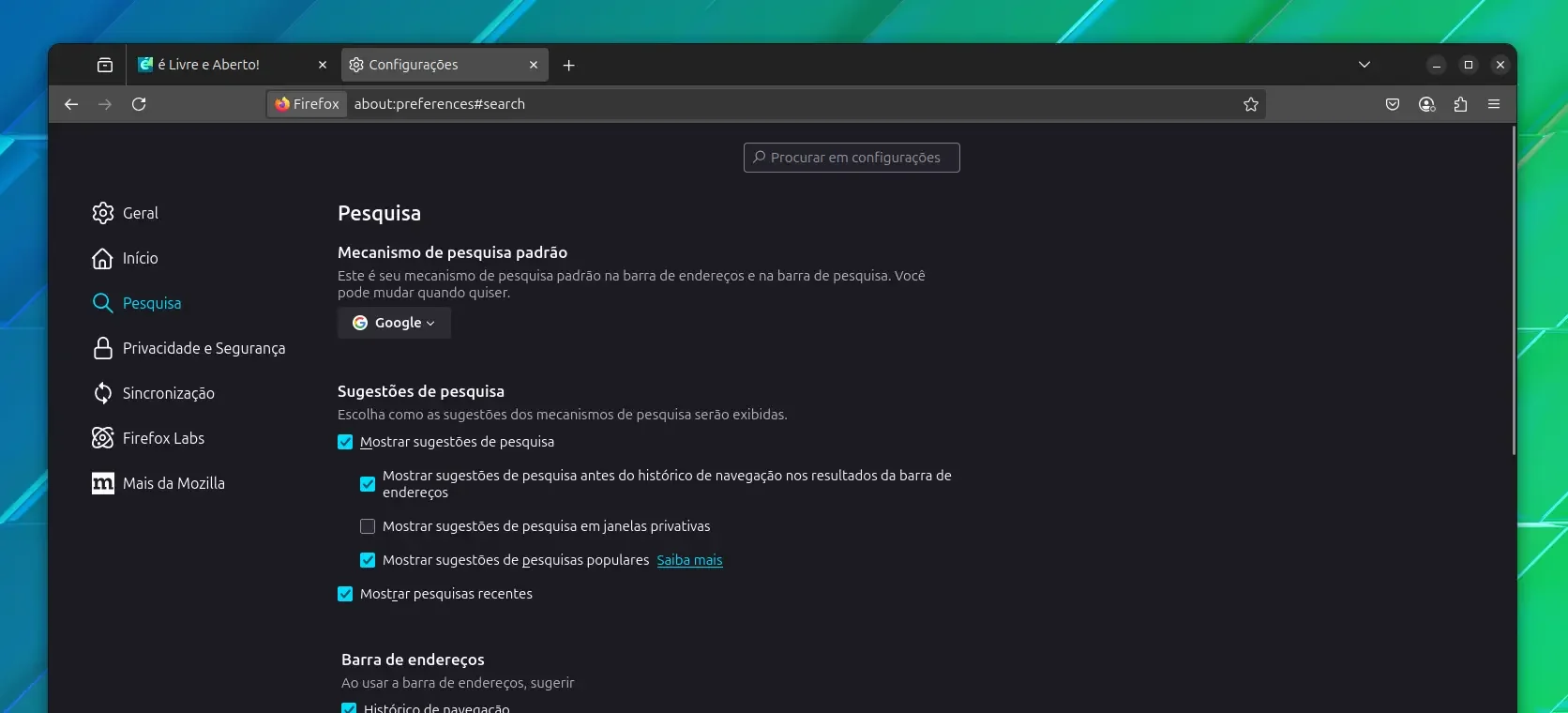Toggle 'Mostrar pesquisas recentes' checkbox
This screenshot has height=713, width=1568.
tap(345, 594)
